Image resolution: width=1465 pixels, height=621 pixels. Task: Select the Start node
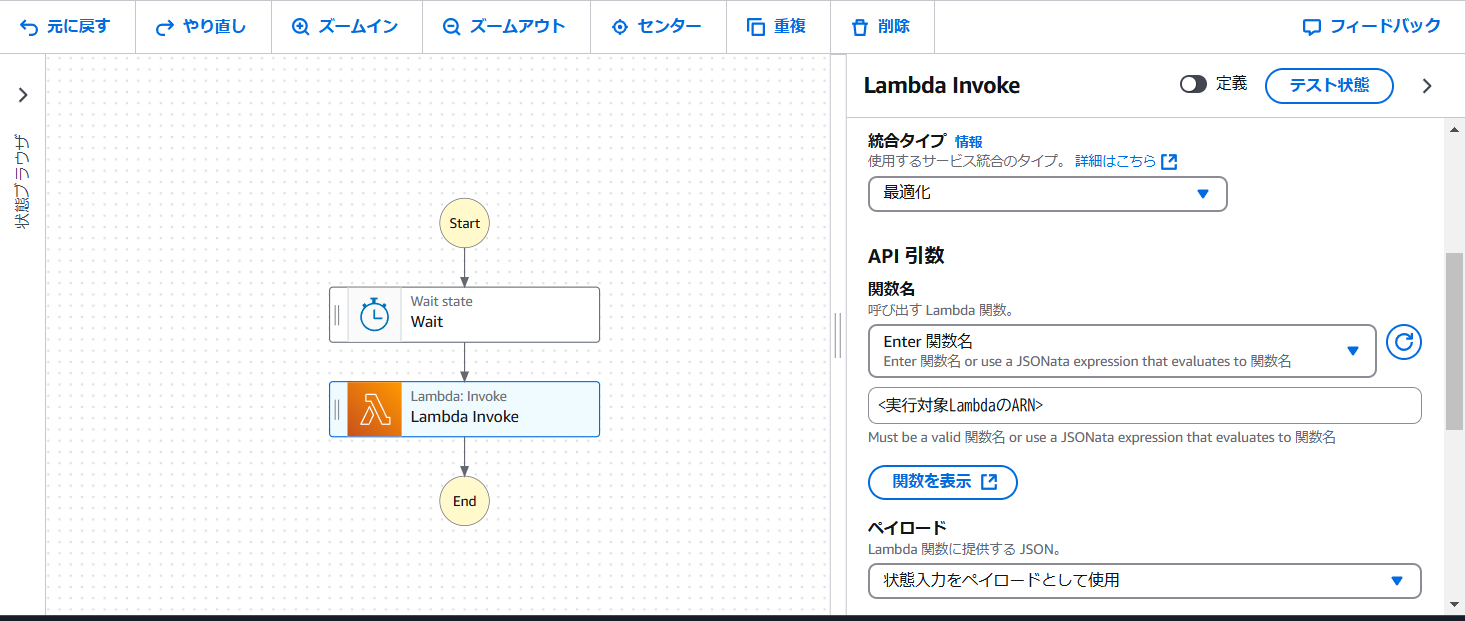tap(465, 223)
